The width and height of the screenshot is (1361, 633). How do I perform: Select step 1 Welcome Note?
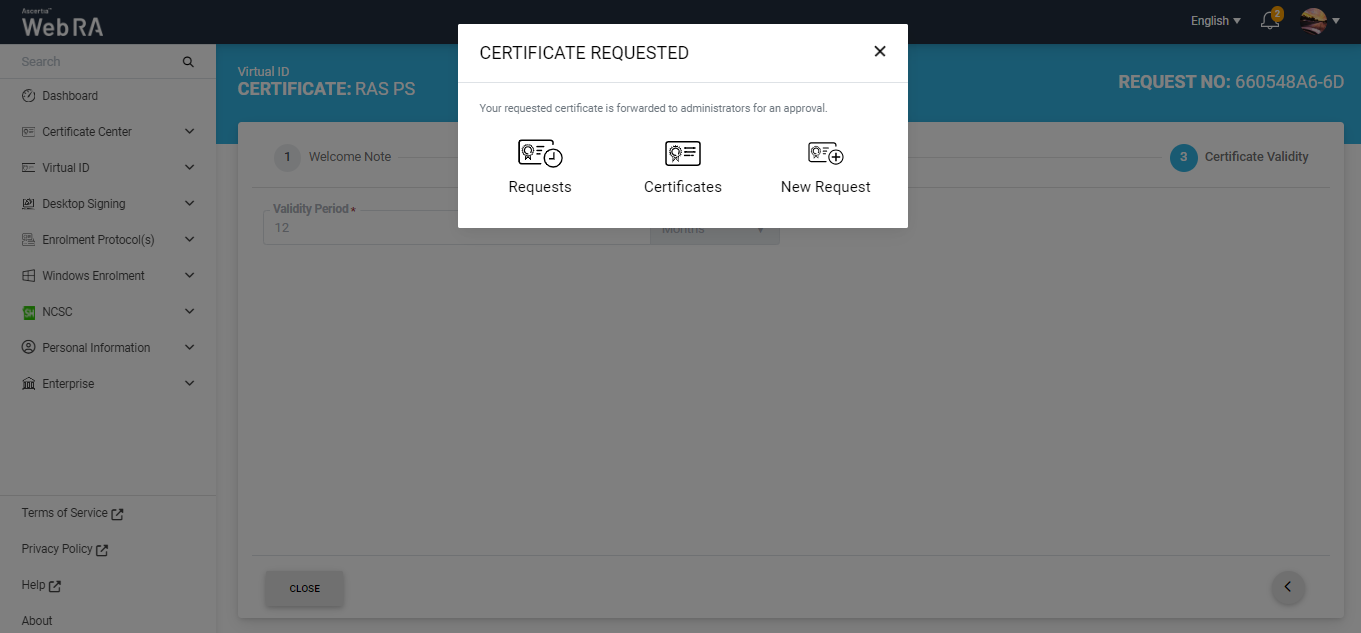(x=333, y=157)
